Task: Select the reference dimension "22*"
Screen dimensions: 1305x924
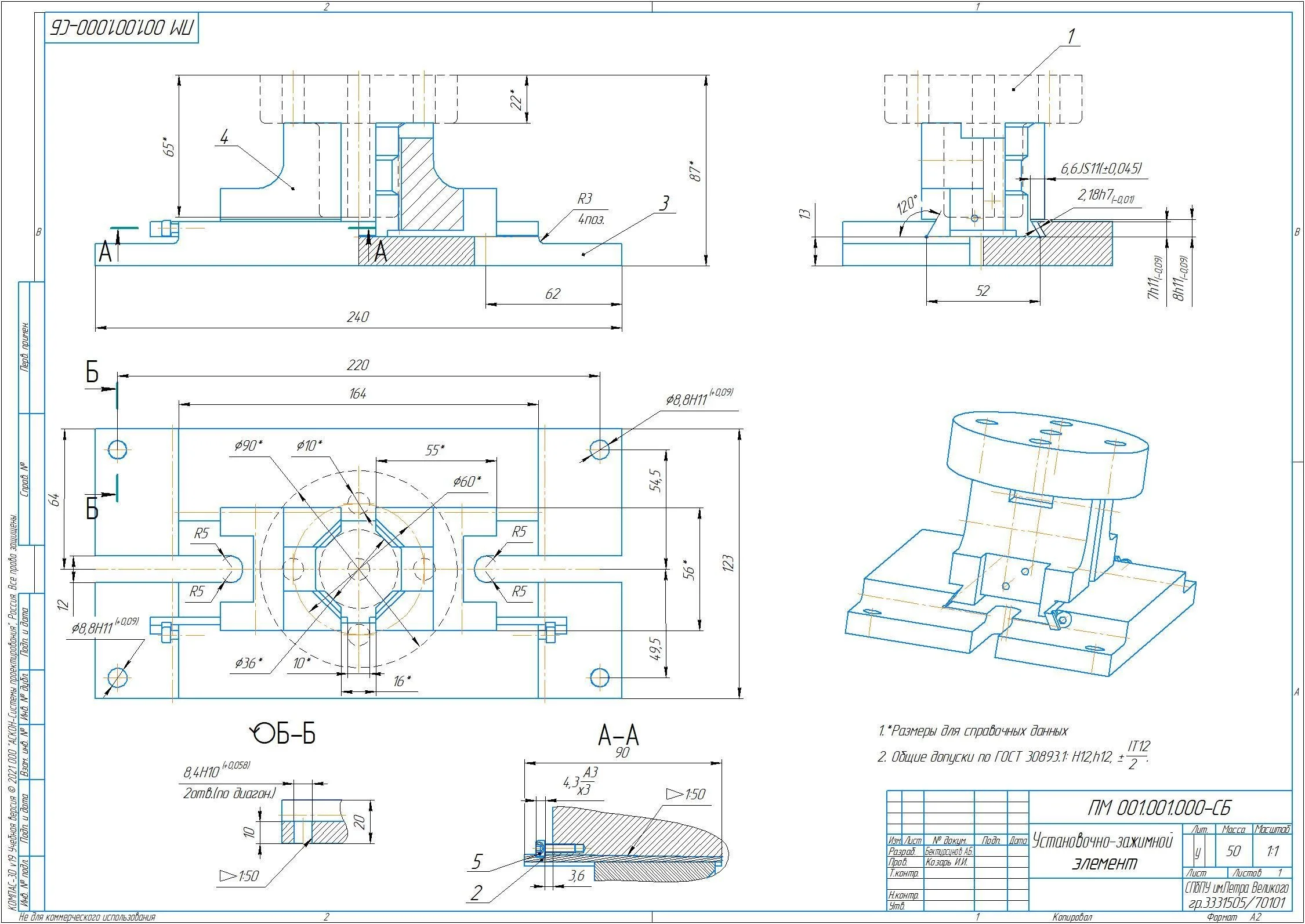Action: click(x=516, y=99)
